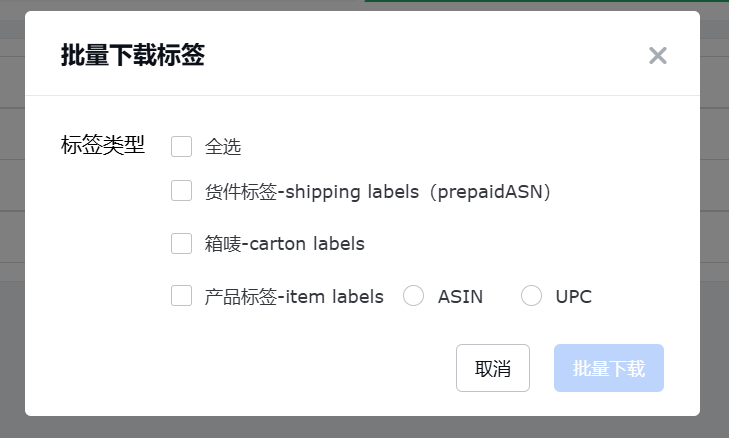Click the blue 批量下载 button
This screenshot has width=729, height=438.
pos(609,368)
